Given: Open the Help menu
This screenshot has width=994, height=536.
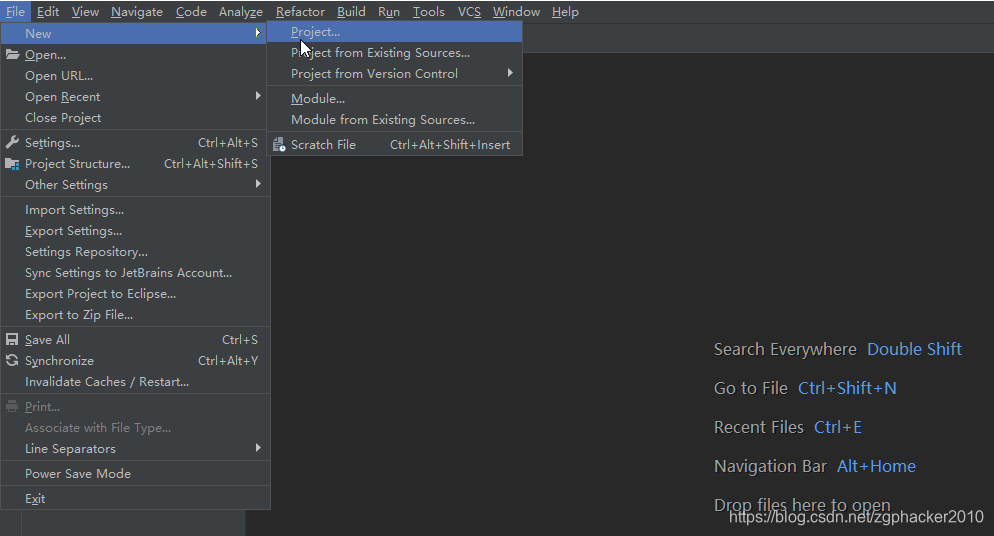Looking at the screenshot, I should tap(565, 11).
